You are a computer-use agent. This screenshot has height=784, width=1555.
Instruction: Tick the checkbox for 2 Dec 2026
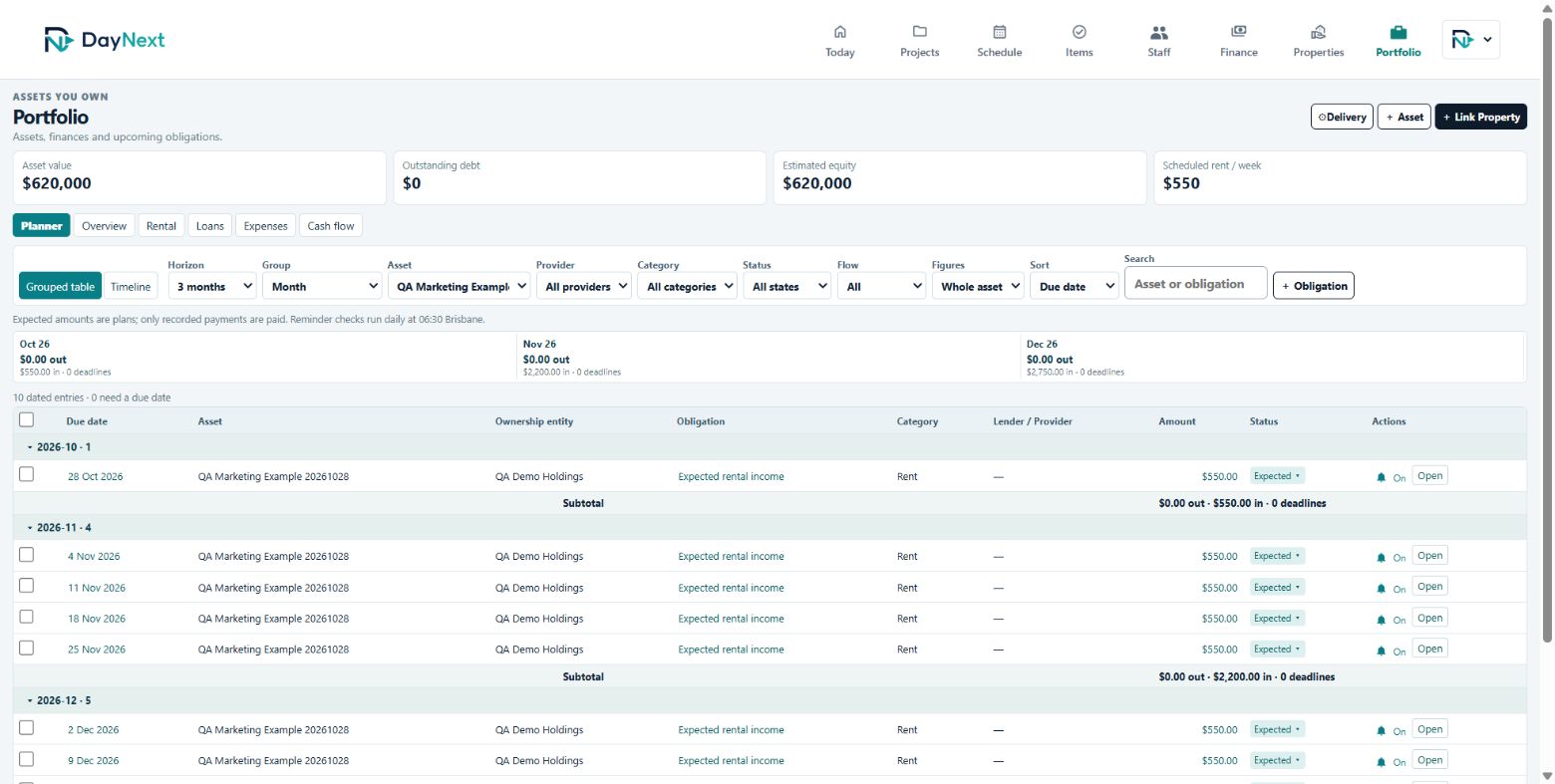tap(26, 727)
